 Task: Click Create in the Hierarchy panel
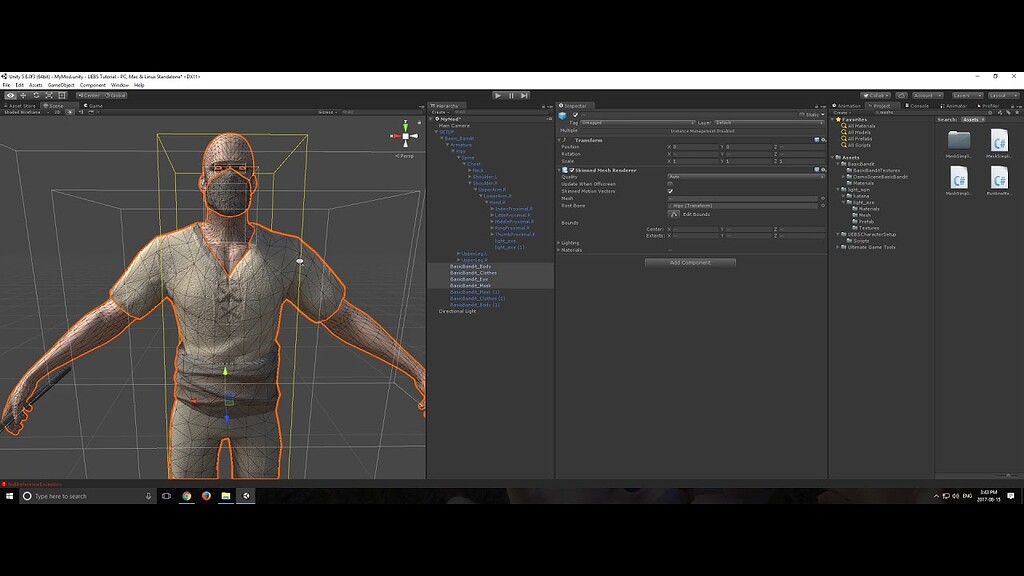pos(437,111)
